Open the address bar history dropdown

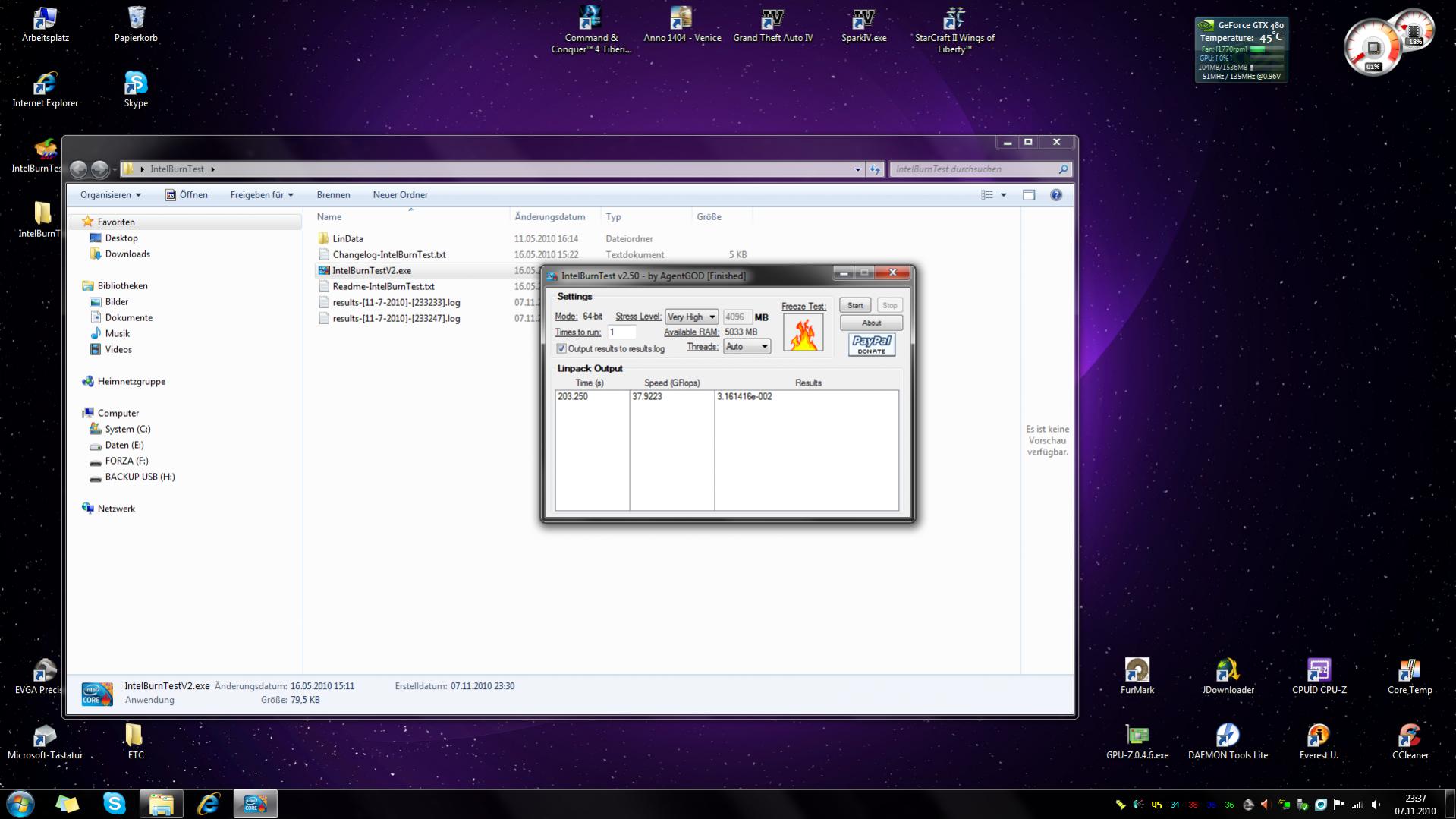857,169
